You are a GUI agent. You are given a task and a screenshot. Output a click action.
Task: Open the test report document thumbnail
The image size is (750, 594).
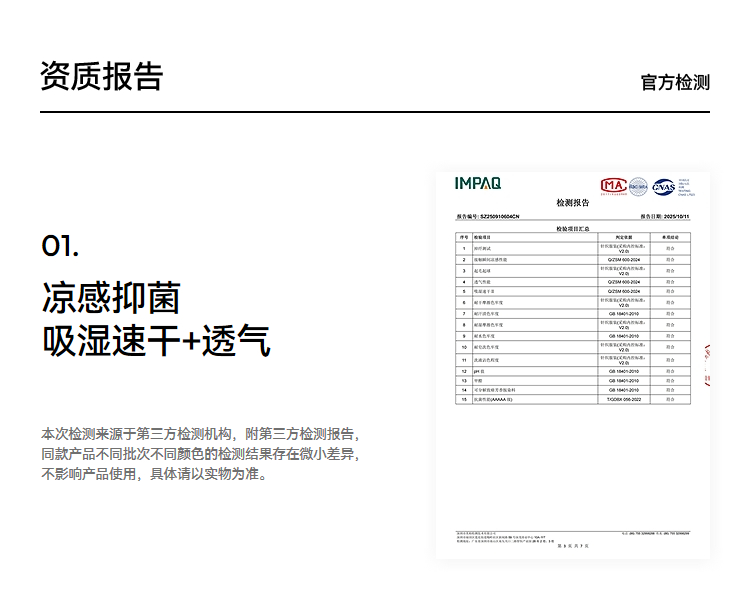[x=573, y=365]
